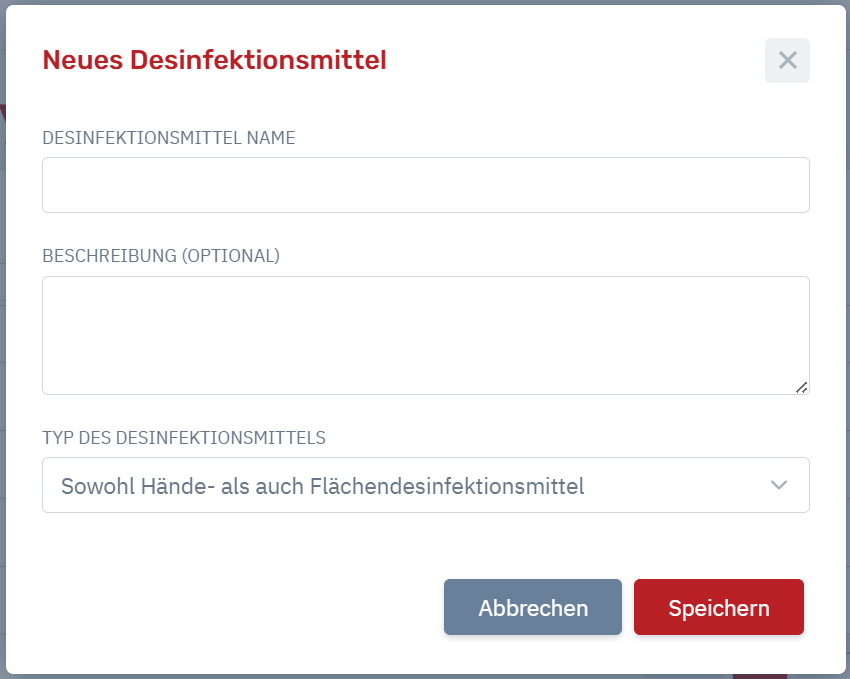Click the 'BESCHREIBUNG (OPTIONAL)' label
The width and height of the screenshot is (850, 679).
pos(161,256)
